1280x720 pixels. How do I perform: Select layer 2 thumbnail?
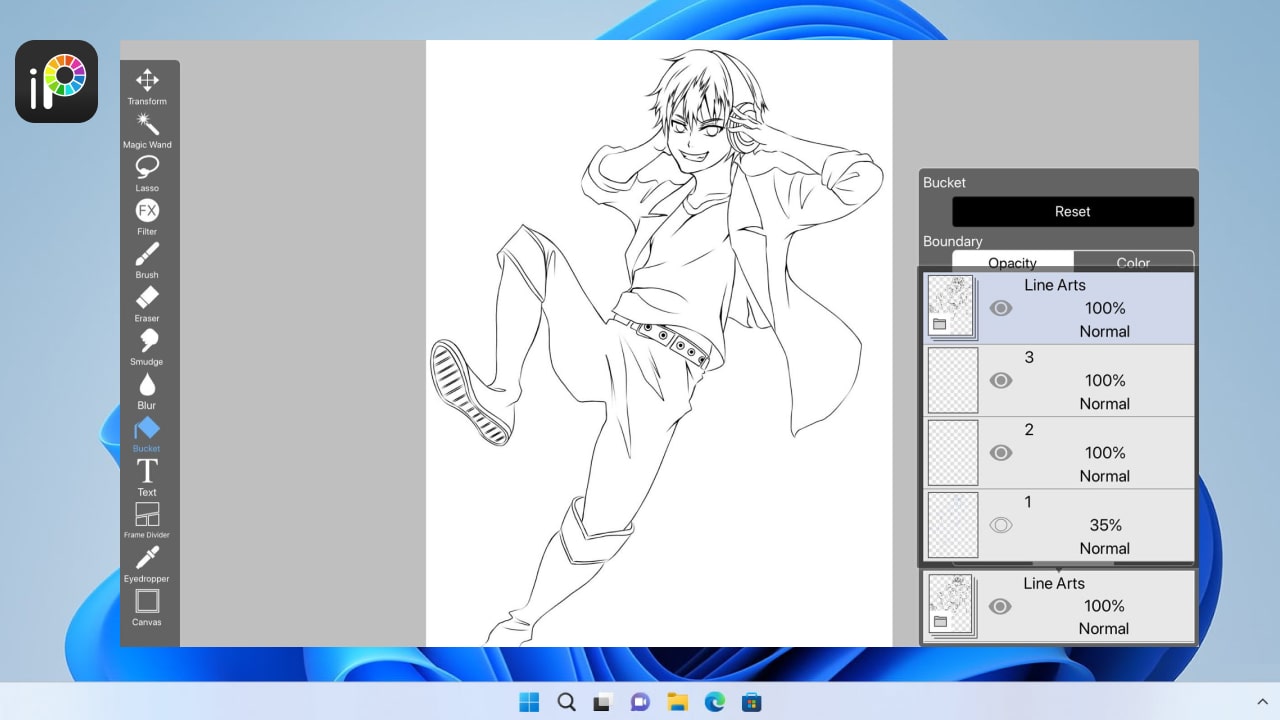953,453
